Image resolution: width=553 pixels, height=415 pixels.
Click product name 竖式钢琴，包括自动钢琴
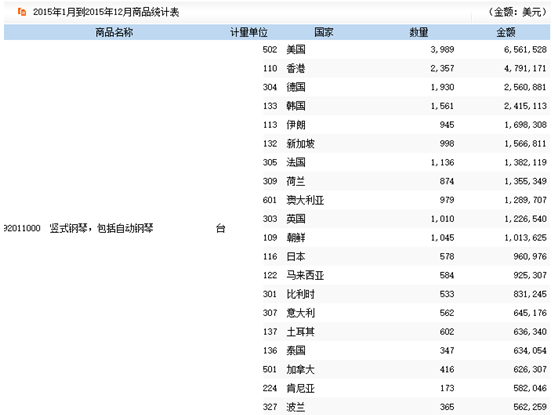101,228
